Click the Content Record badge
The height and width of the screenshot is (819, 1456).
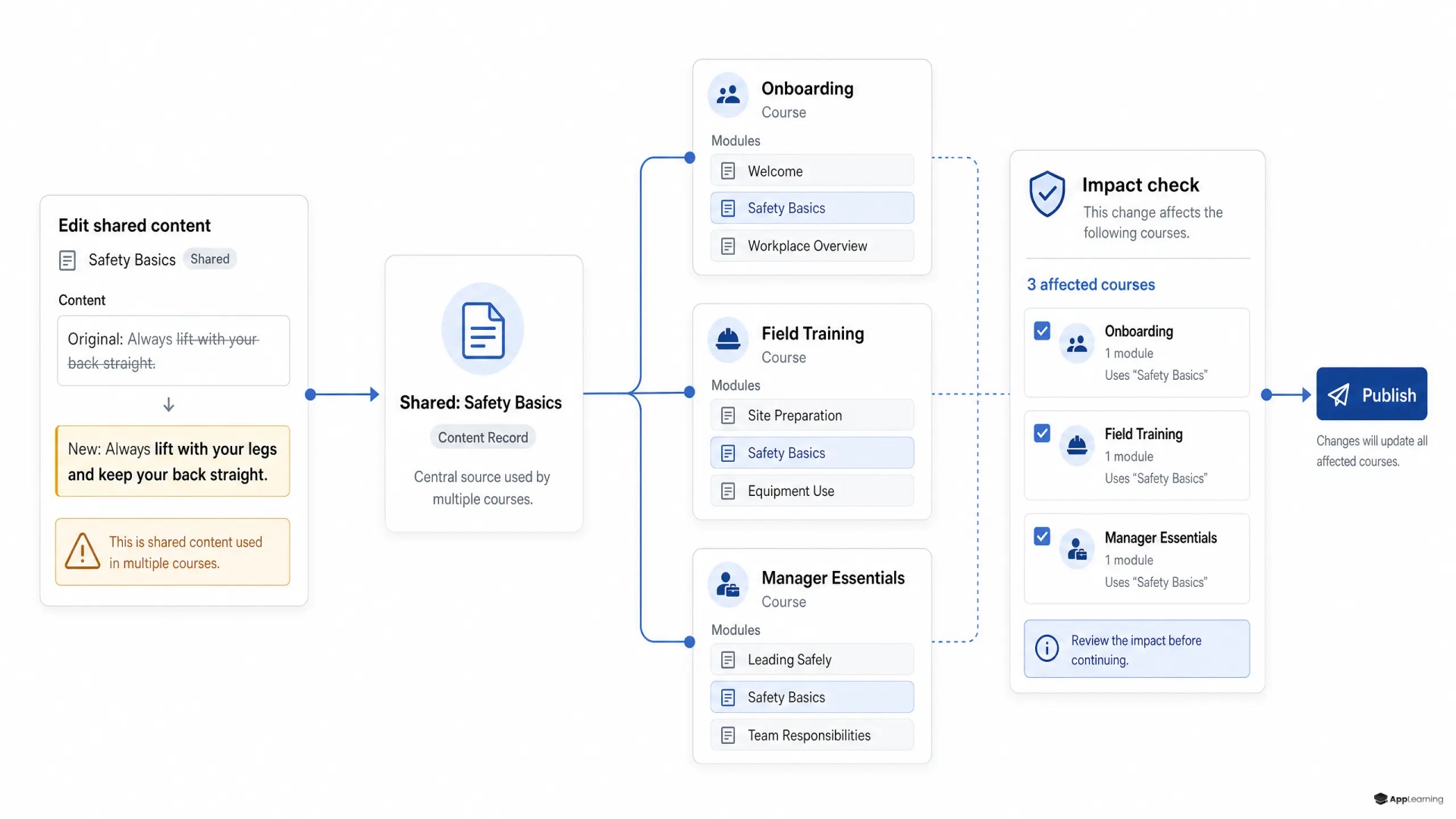(483, 438)
